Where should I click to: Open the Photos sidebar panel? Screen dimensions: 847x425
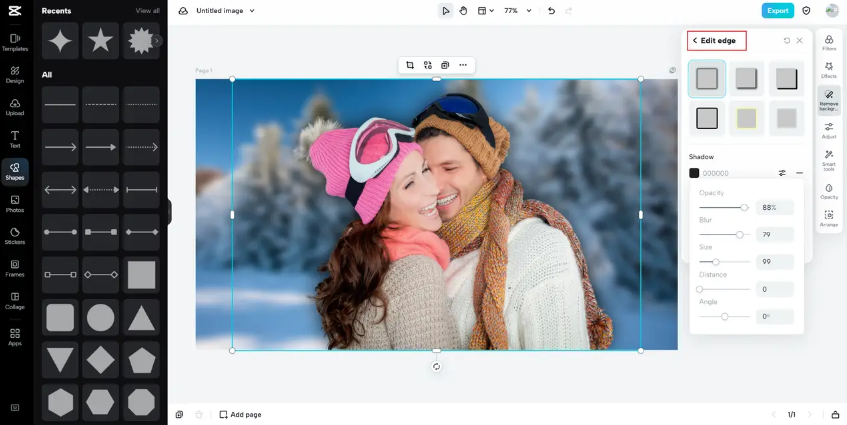point(15,204)
